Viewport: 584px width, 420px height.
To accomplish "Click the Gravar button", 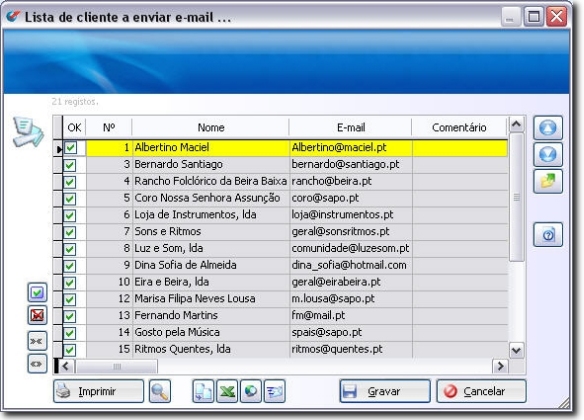I will coord(385,391).
